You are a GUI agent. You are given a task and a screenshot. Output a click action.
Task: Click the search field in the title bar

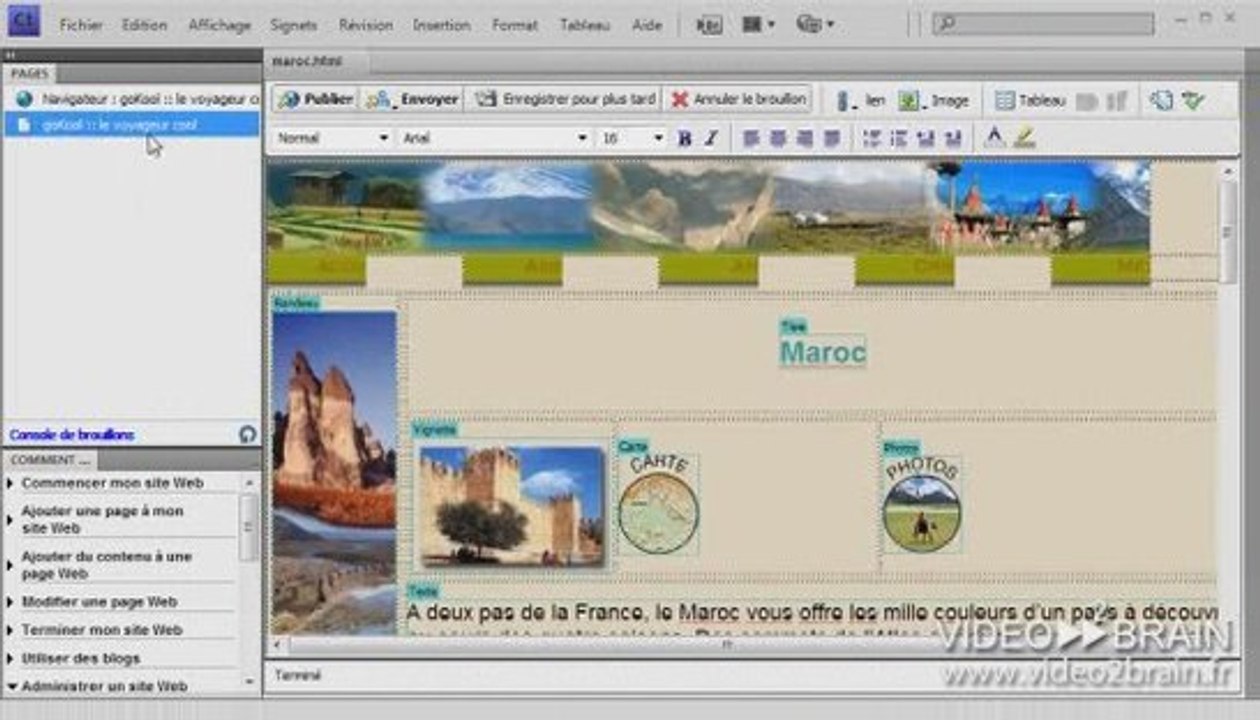[1043, 24]
